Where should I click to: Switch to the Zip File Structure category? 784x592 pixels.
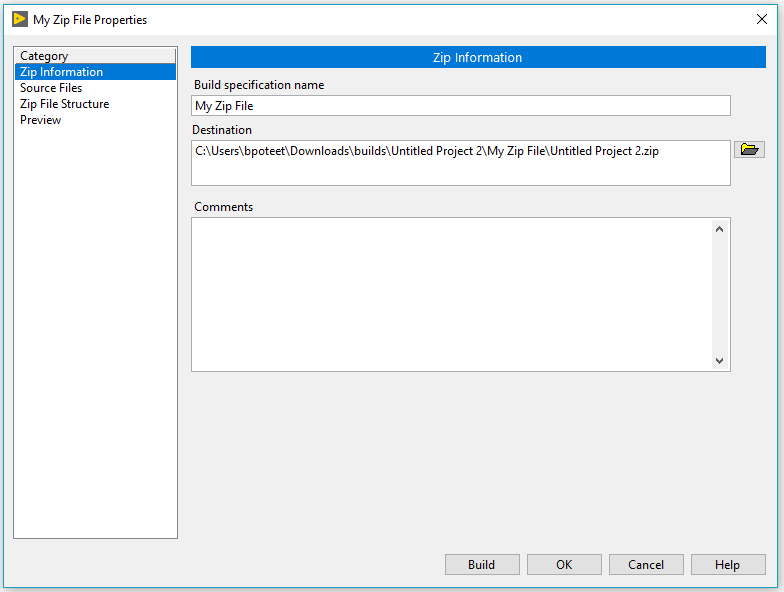pyautogui.click(x=64, y=104)
